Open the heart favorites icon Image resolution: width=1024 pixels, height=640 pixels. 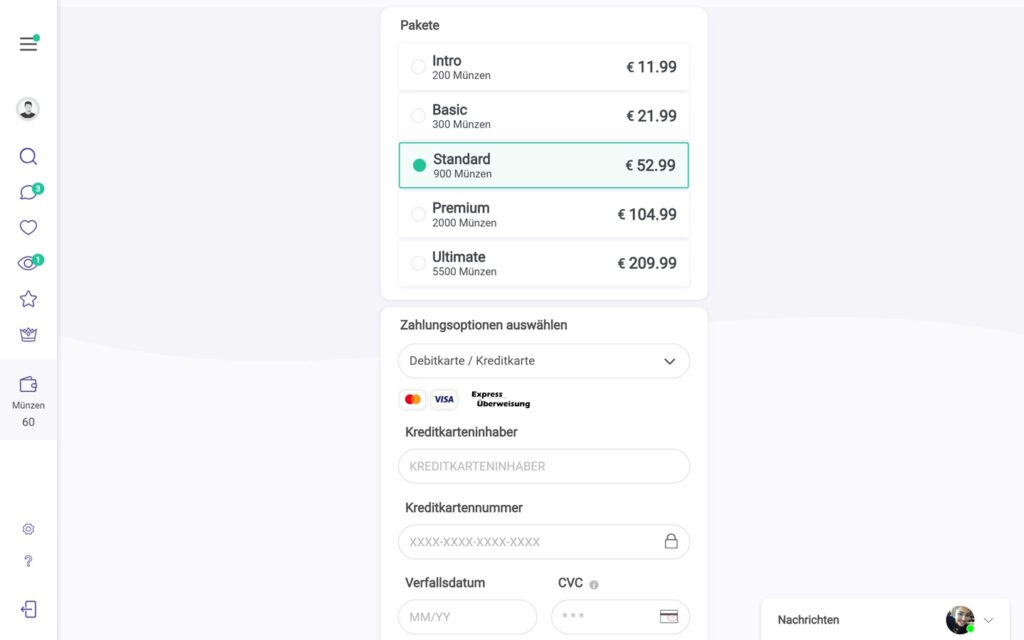(x=28, y=227)
